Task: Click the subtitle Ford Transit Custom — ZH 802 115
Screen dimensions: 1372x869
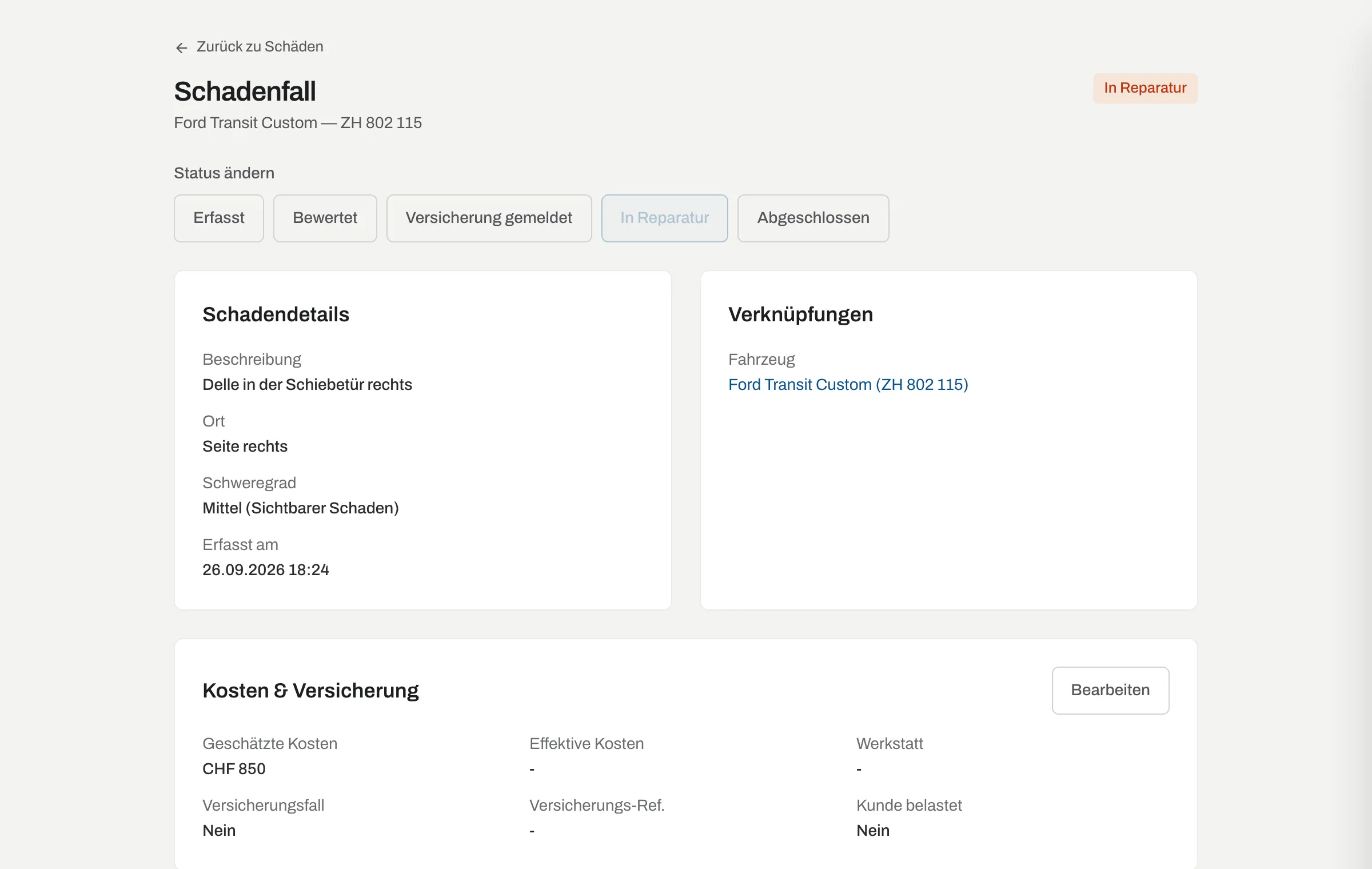Action: pyautogui.click(x=298, y=123)
